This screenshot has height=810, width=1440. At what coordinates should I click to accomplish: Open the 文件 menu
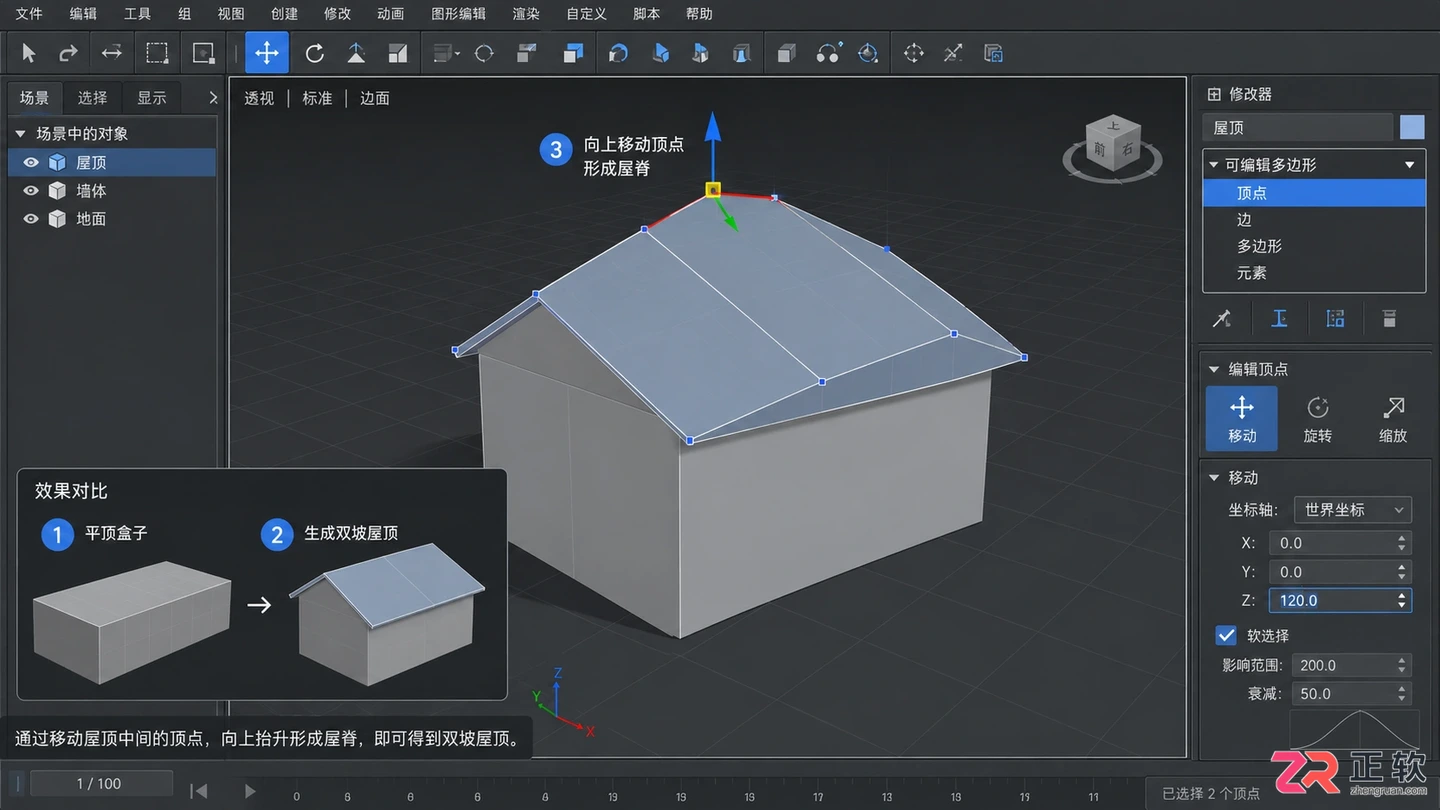(29, 14)
